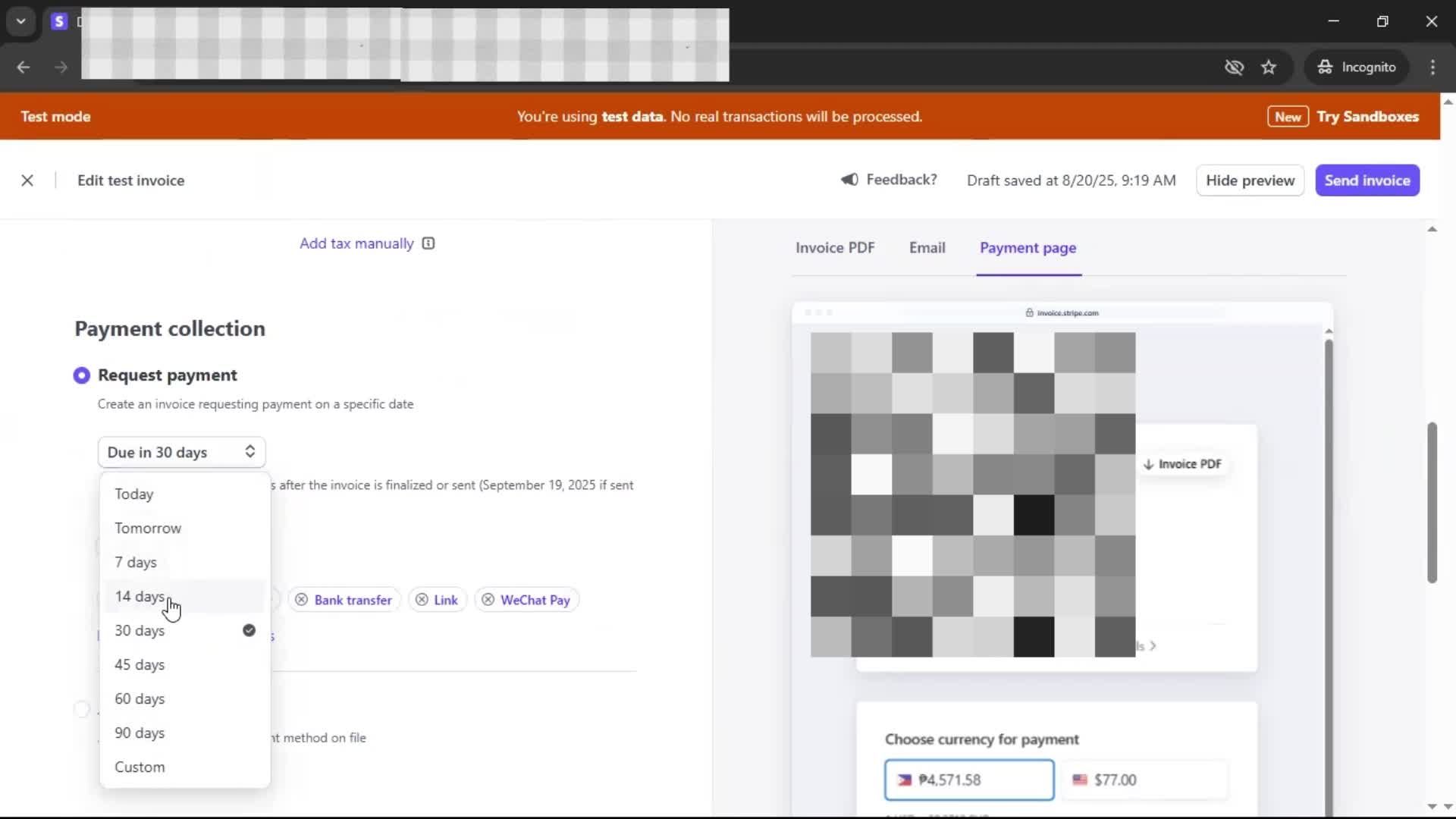This screenshot has height=819, width=1456.
Task: Click the Feedback megaphone icon
Action: coord(849,180)
